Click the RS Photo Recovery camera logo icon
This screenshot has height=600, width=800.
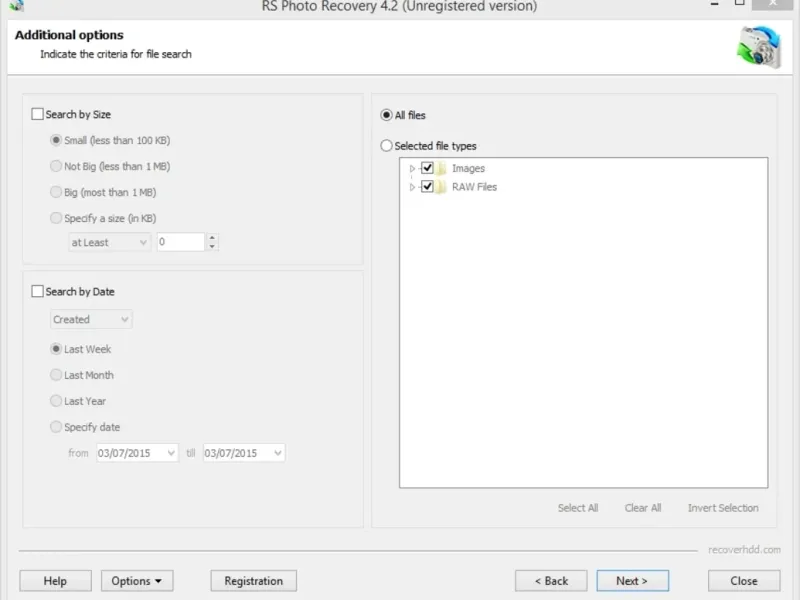(x=759, y=45)
